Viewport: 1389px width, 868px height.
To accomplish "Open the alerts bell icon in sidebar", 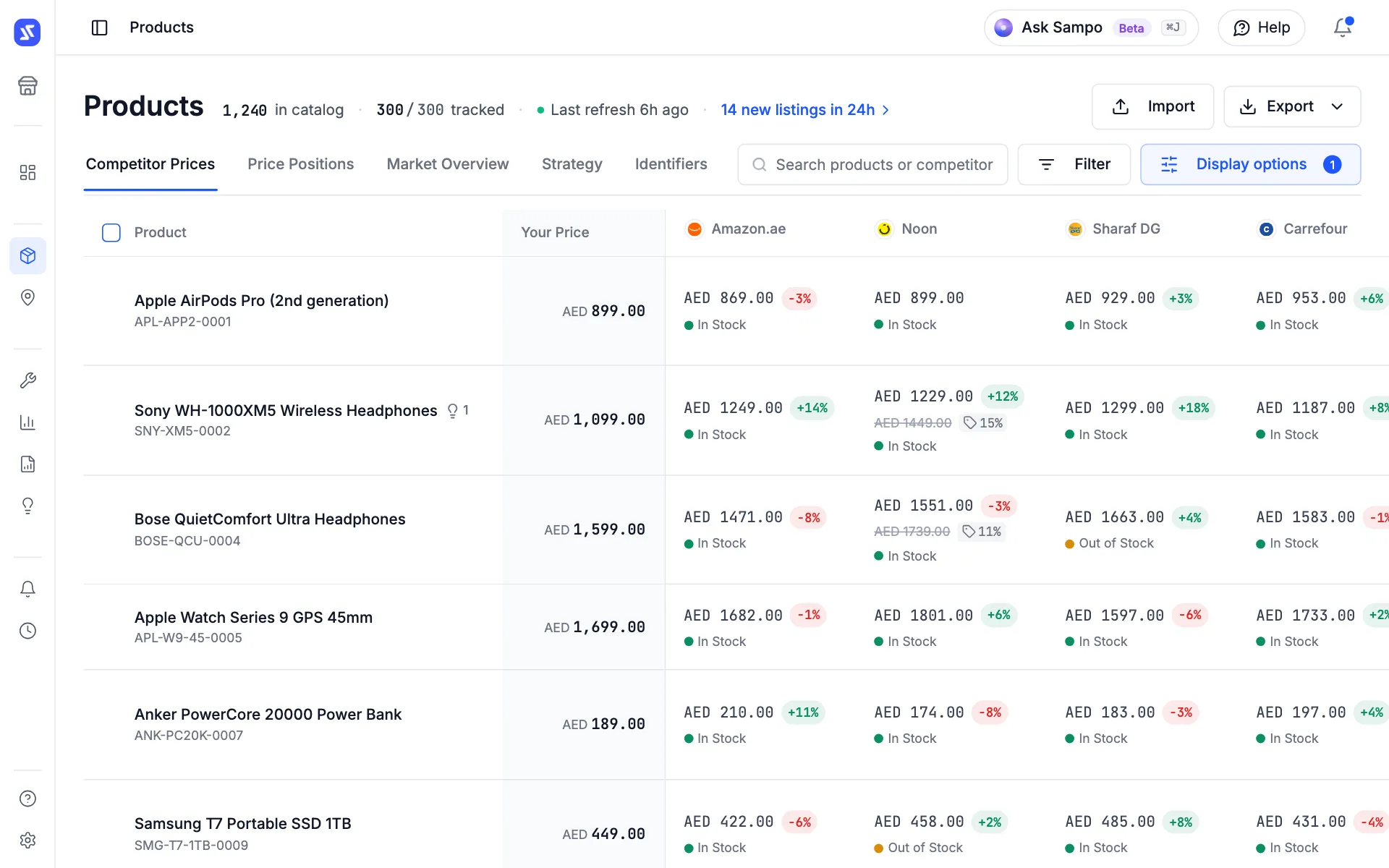I will coord(27,589).
